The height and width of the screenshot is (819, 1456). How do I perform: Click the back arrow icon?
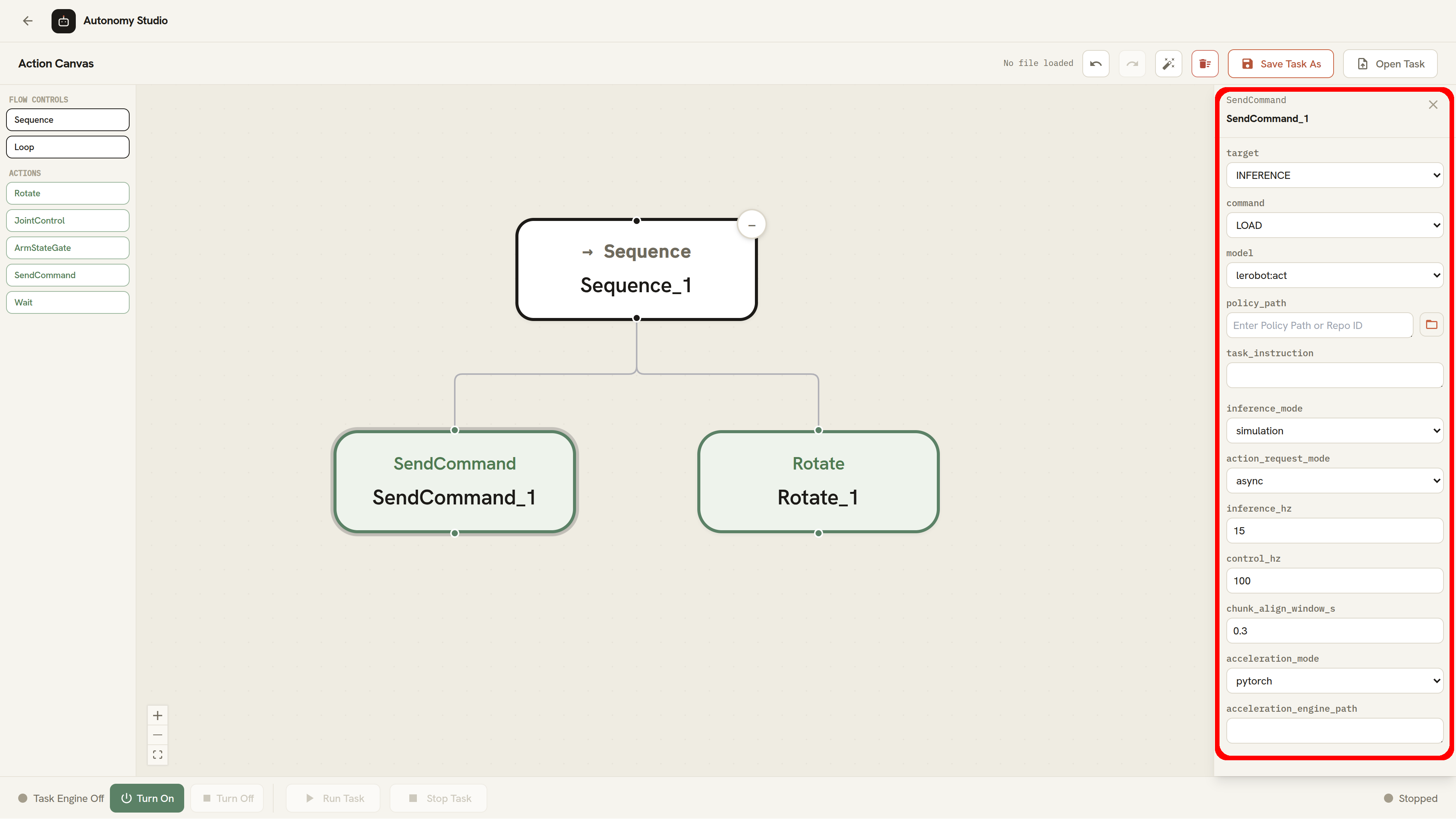click(x=28, y=21)
